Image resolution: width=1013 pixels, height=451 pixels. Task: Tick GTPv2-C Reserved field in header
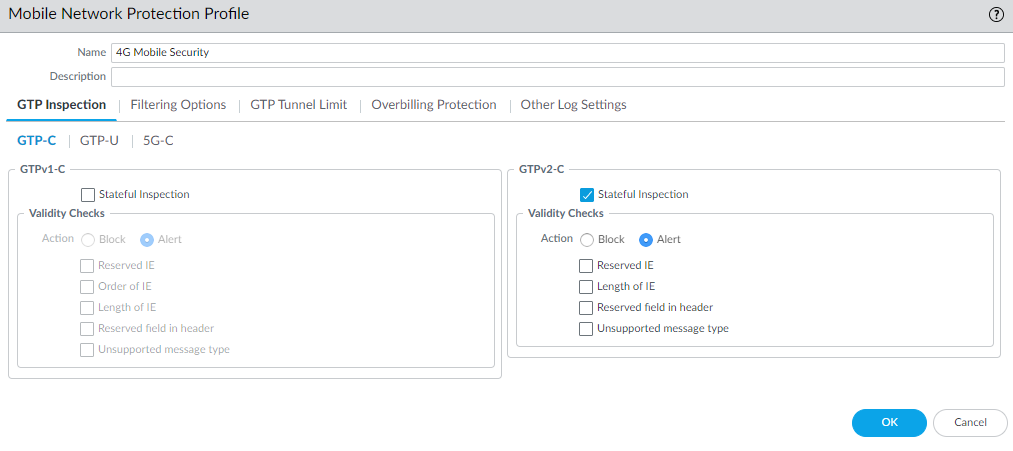[586, 308]
